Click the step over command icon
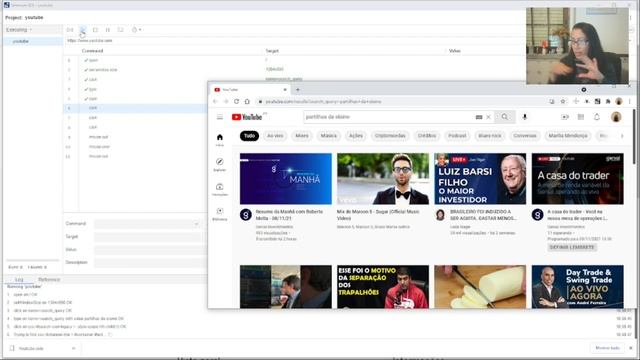The height and width of the screenshot is (360, 640). 120,30
